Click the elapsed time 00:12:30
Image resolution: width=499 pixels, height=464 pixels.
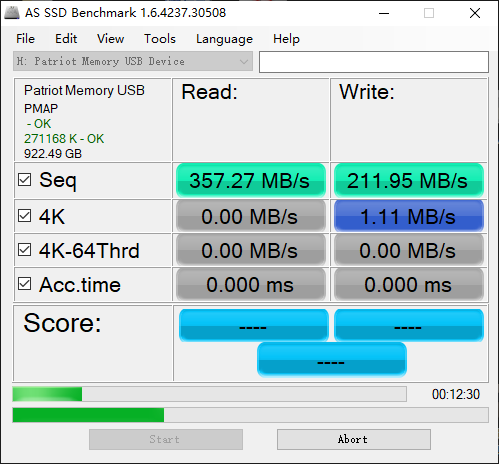tap(456, 394)
